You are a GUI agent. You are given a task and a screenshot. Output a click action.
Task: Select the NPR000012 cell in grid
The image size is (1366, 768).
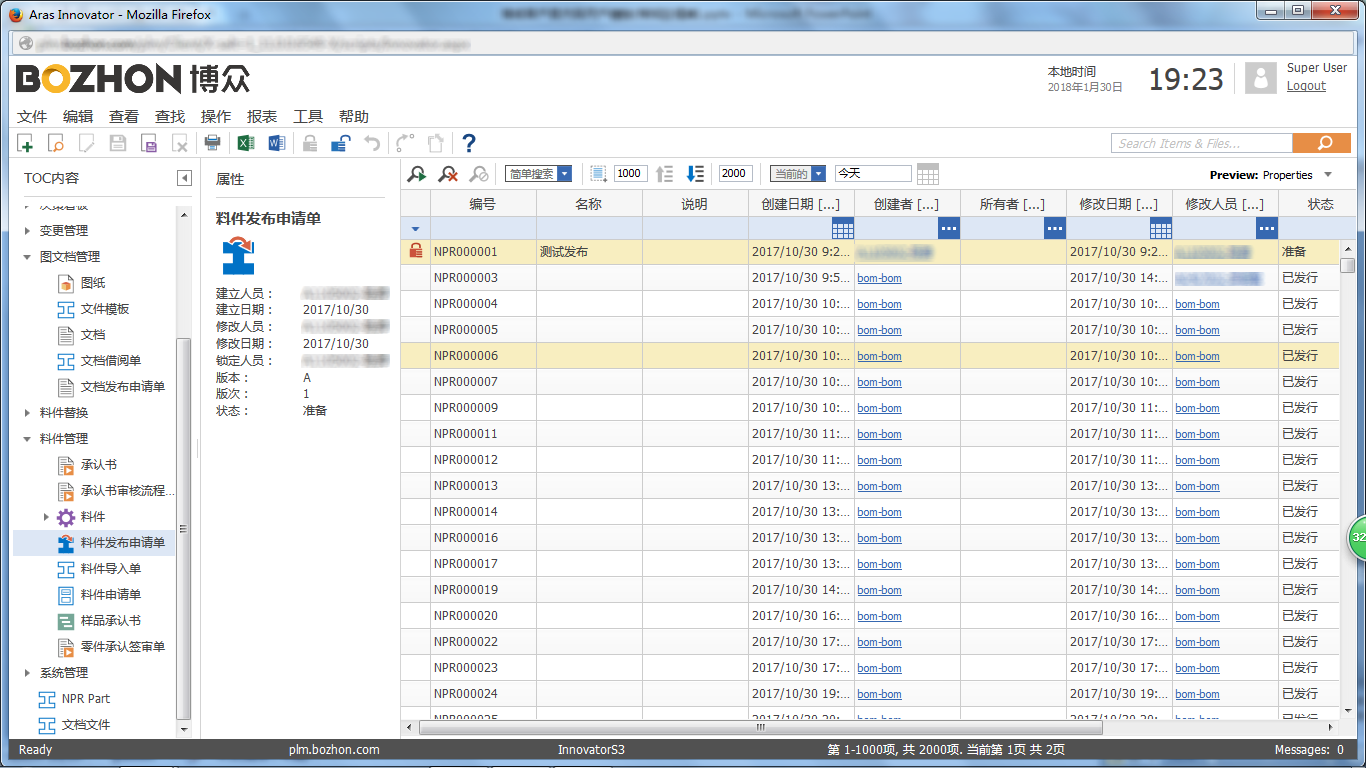pyautogui.click(x=483, y=460)
